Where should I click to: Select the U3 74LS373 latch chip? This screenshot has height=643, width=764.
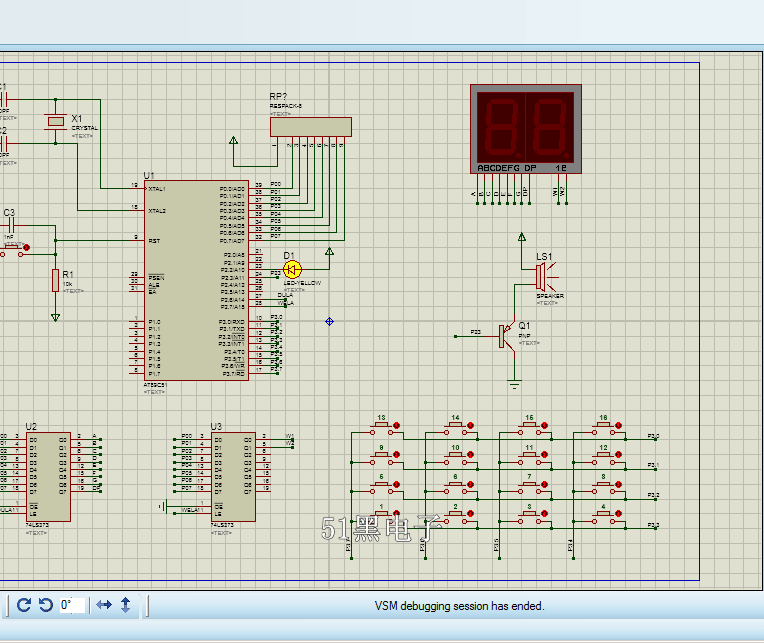point(232,476)
